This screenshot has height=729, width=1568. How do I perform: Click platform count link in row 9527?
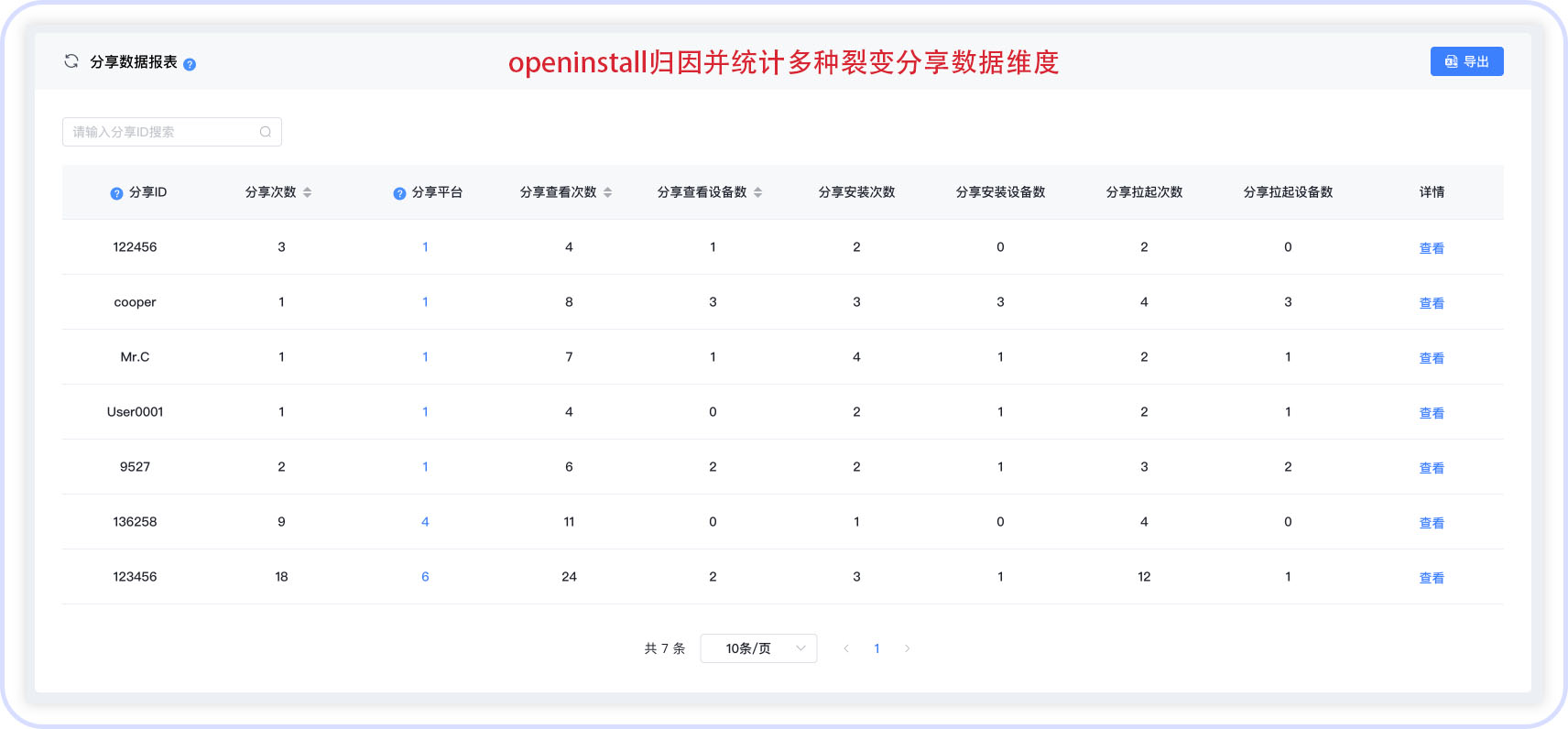425,467
